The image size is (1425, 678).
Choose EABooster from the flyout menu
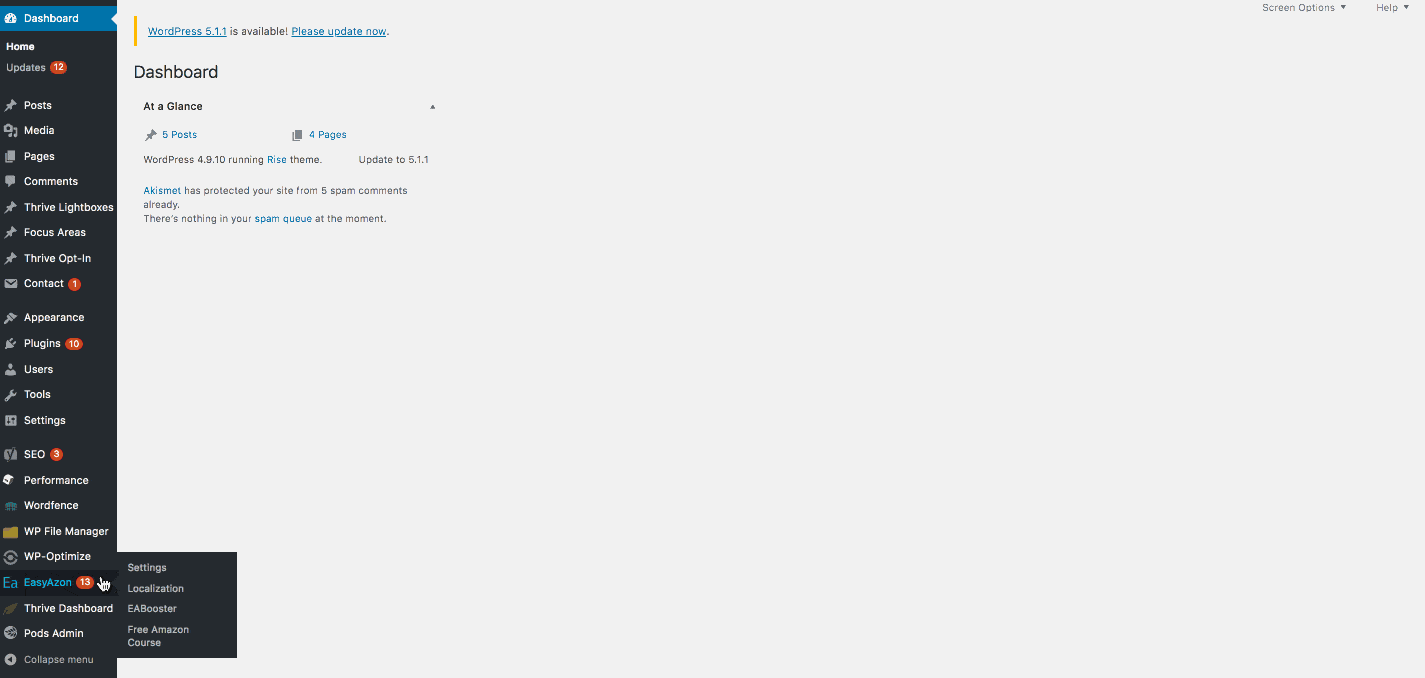click(152, 608)
